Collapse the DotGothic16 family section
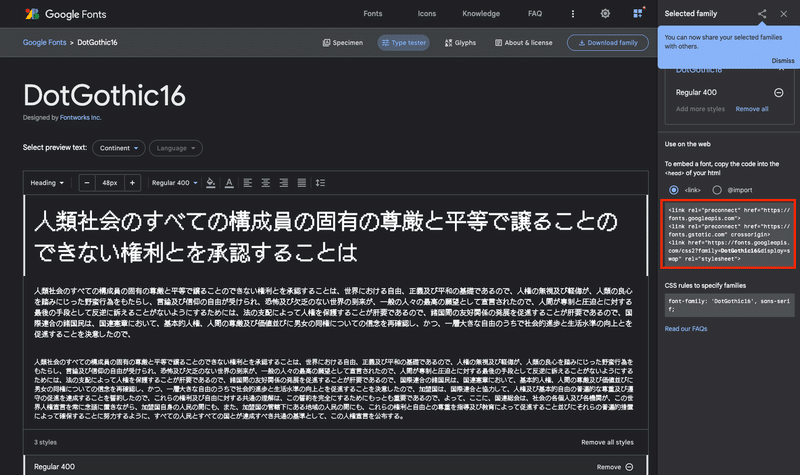 click(x=781, y=69)
